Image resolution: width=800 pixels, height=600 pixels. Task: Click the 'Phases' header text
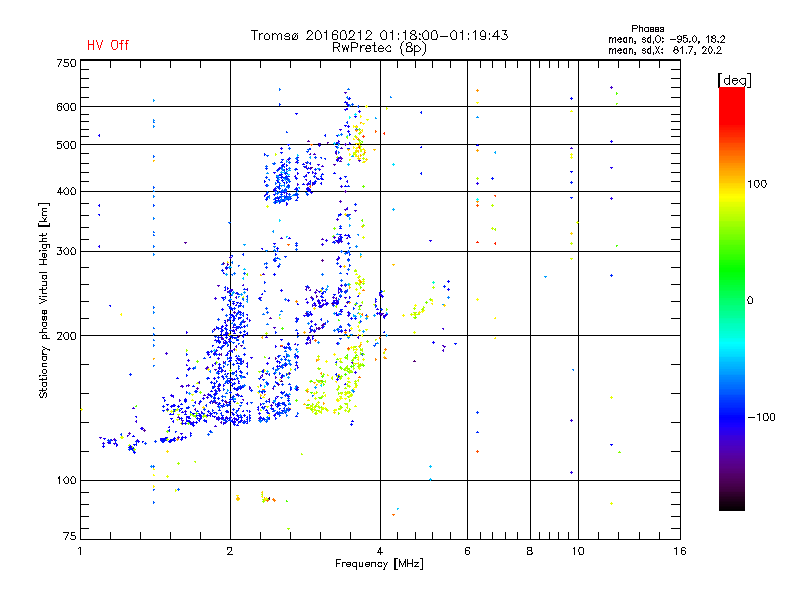point(647,29)
